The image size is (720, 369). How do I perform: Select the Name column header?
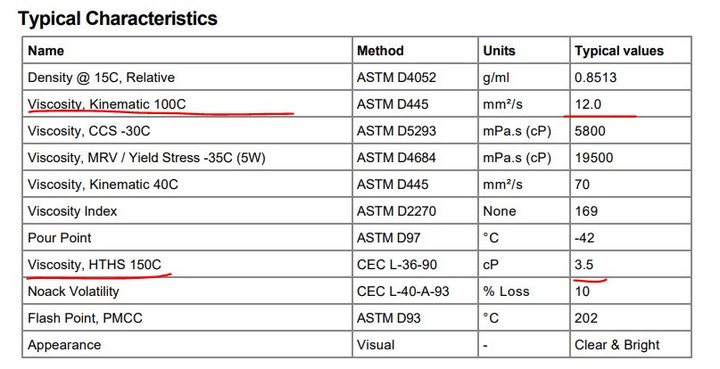(x=46, y=50)
